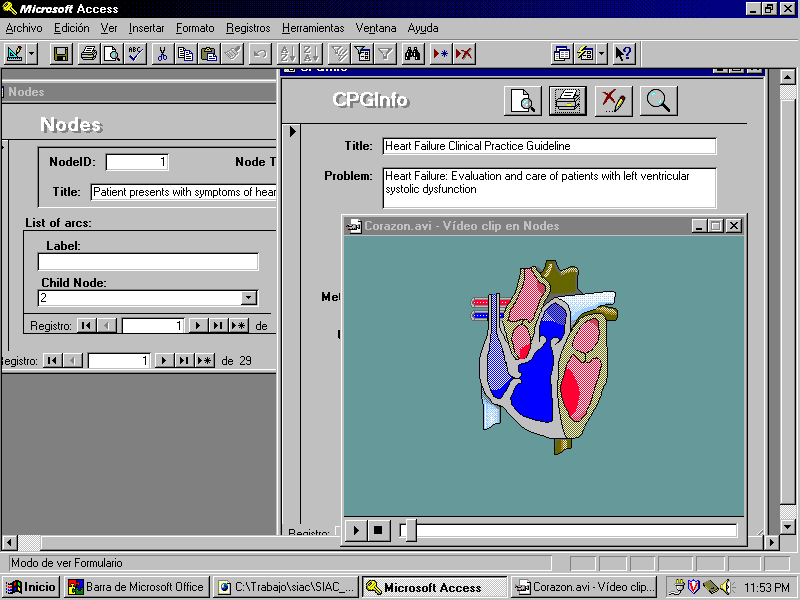The height and width of the screenshot is (600, 800).
Task: Open the Registros menu
Action: 248,28
